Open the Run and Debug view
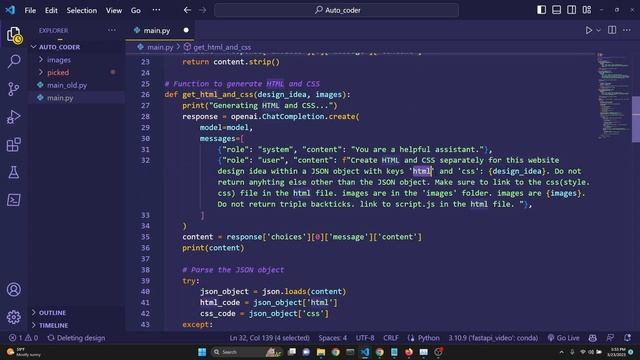This screenshot has width=640, height=360. coord(14,117)
